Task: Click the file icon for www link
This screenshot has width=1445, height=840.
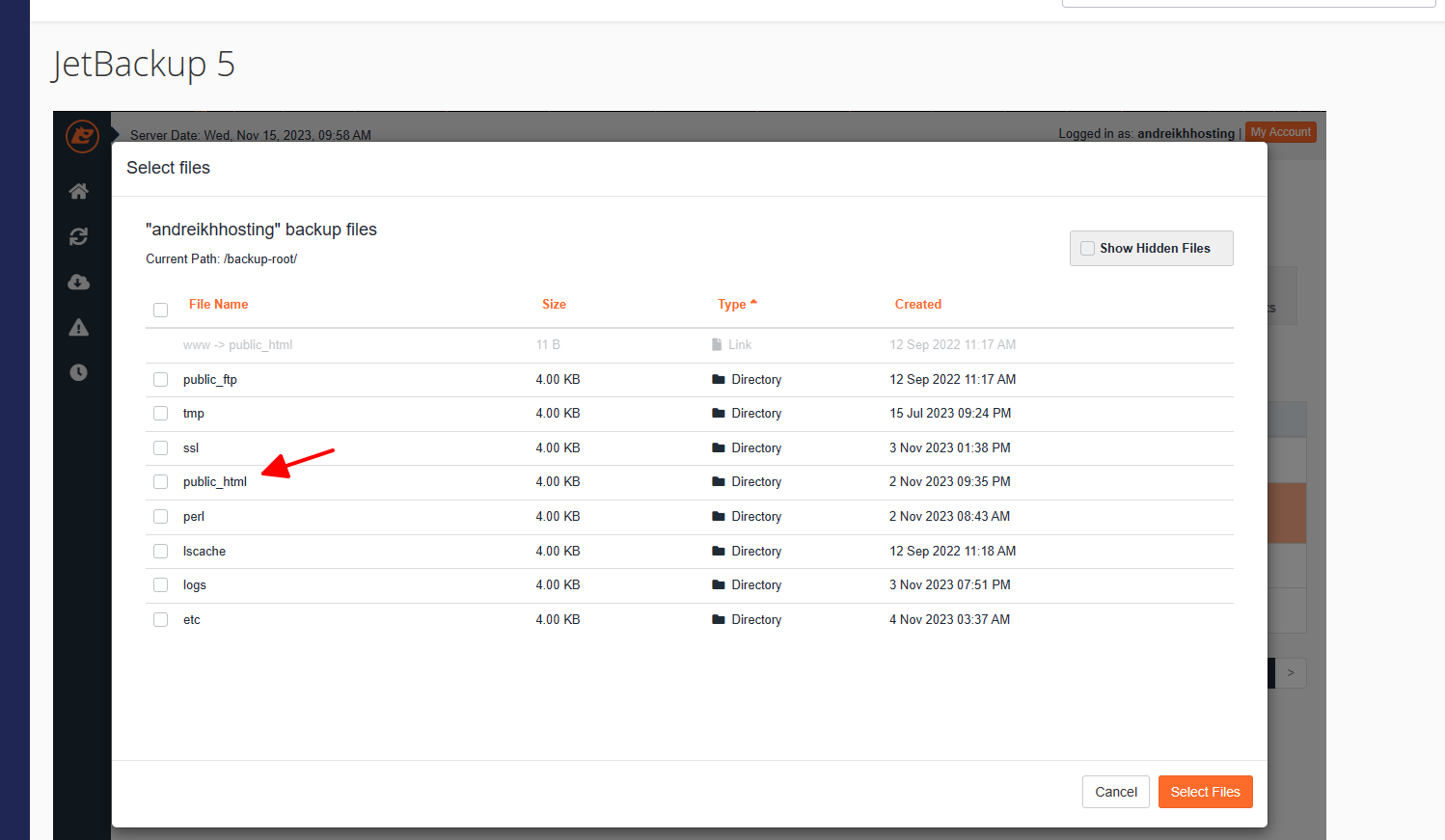Action: pyautogui.click(x=717, y=344)
